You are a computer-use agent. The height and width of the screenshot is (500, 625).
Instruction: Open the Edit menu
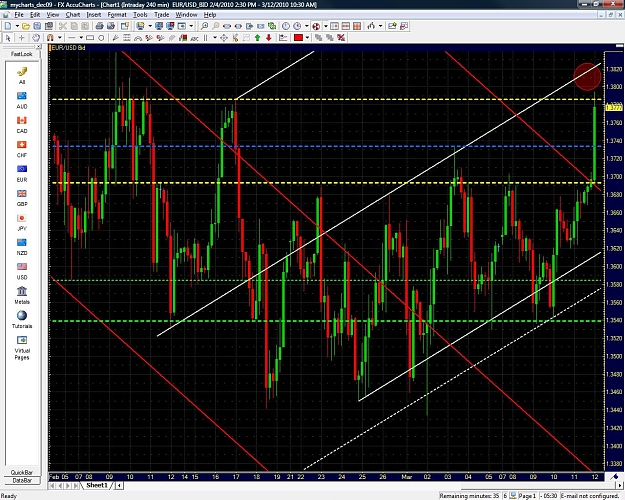coord(35,15)
